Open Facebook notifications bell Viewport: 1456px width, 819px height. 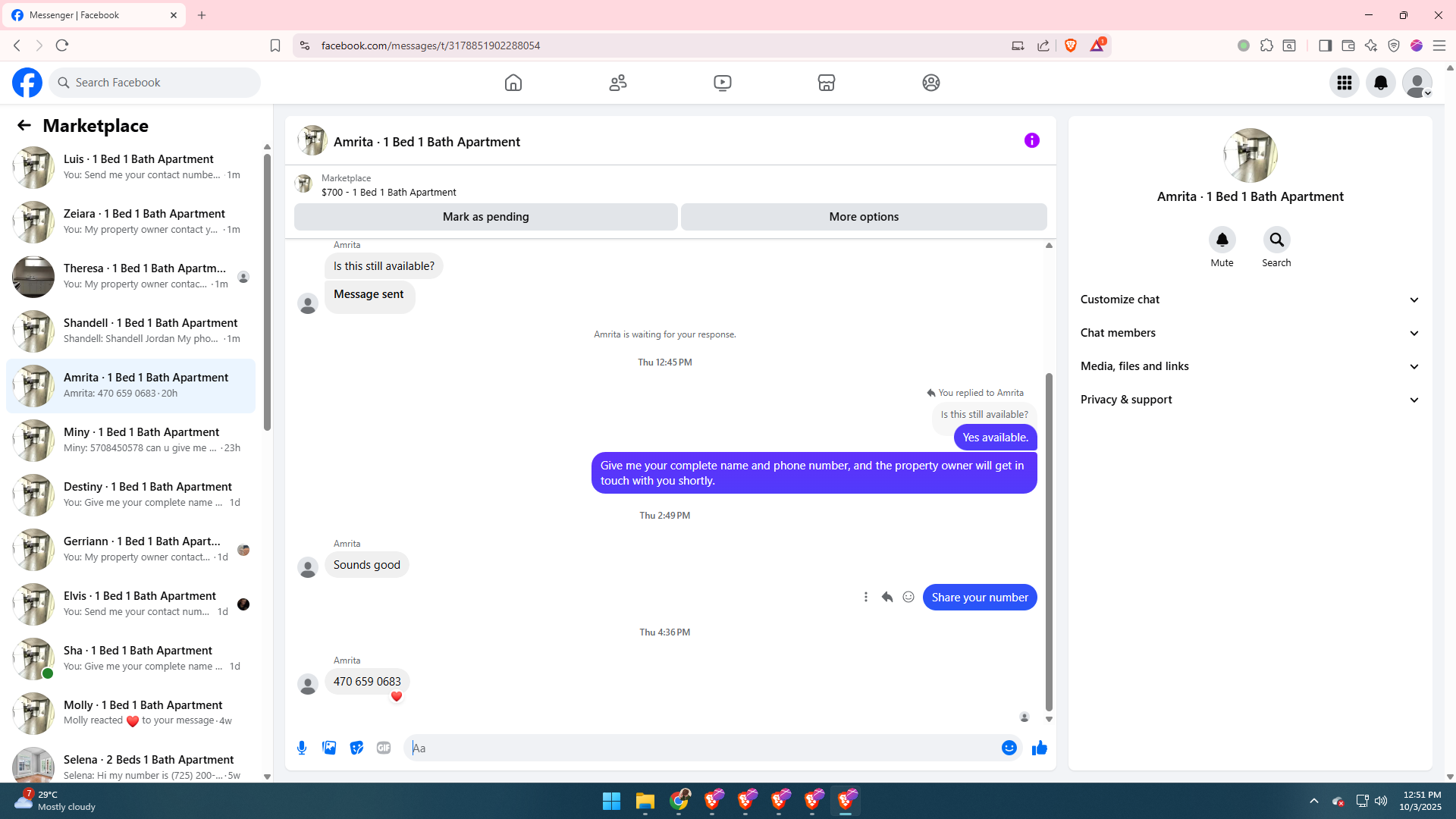point(1381,83)
